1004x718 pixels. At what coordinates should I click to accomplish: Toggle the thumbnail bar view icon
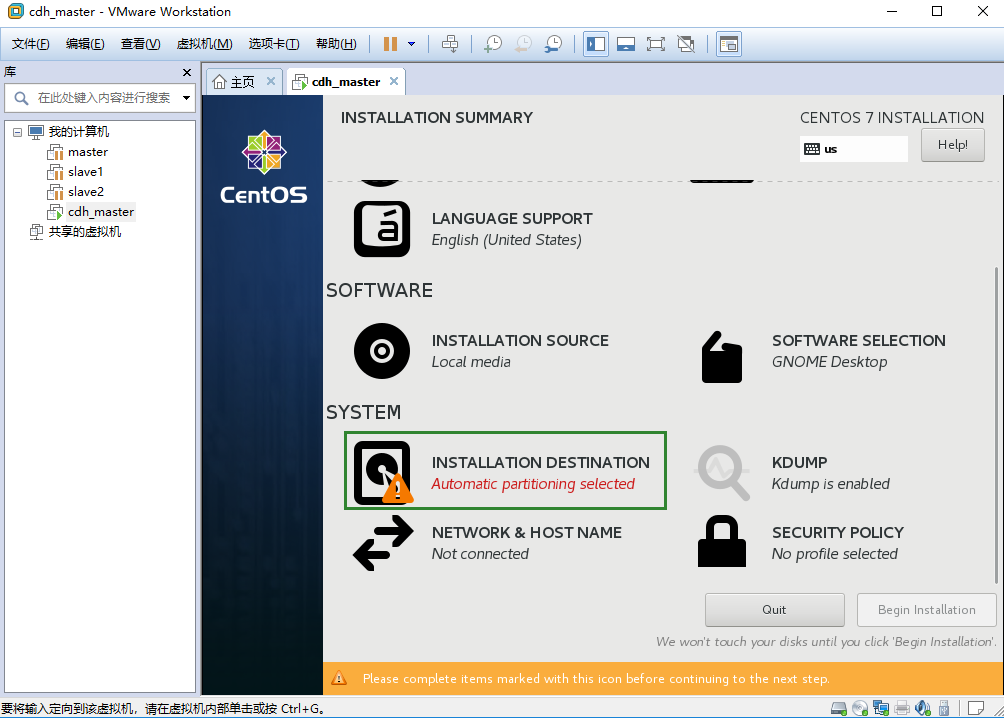click(x=626, y=44)
